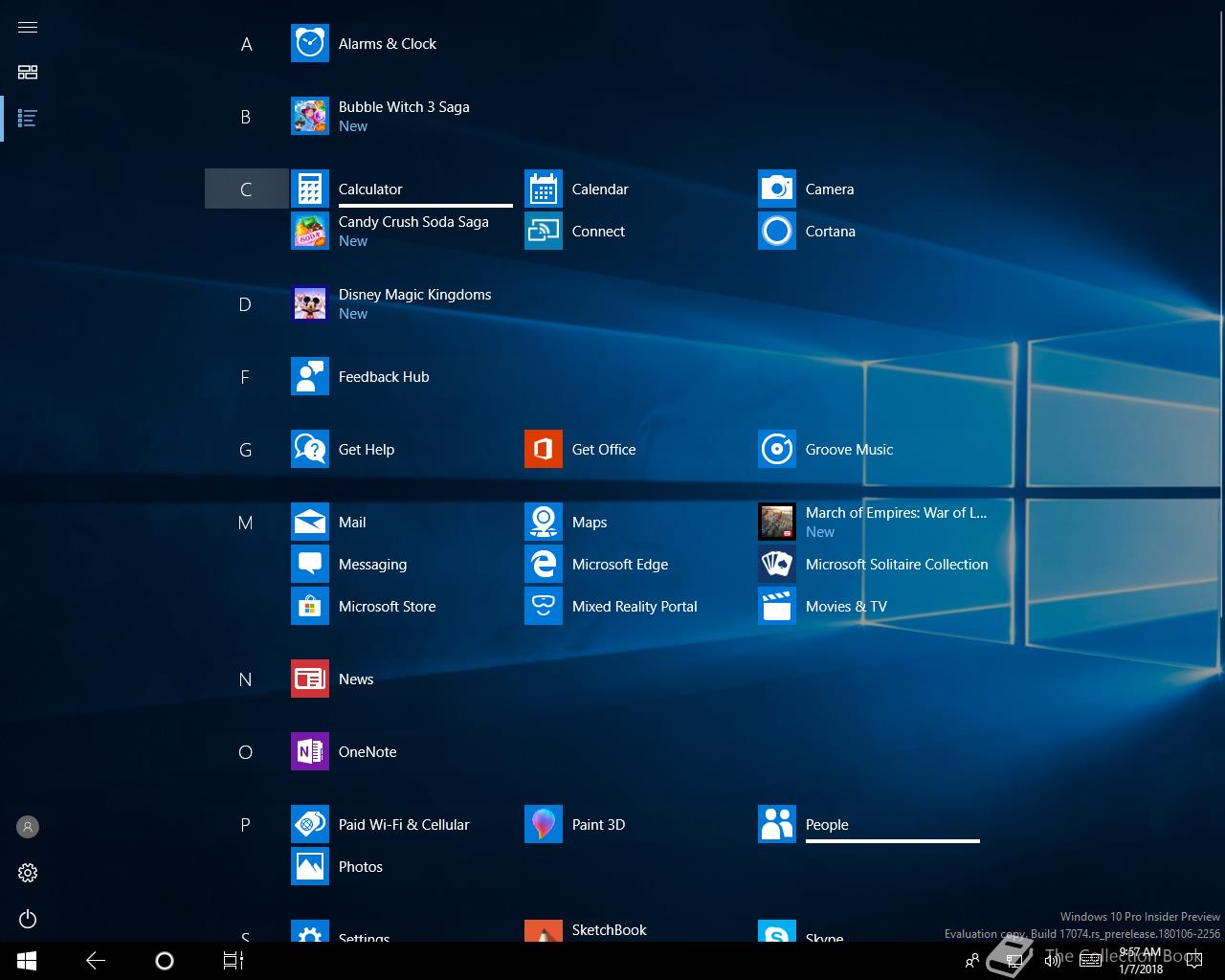Open the Connect app icon
The width and height of the screenshot is (1225, 980).
click(x=544, y=232)
